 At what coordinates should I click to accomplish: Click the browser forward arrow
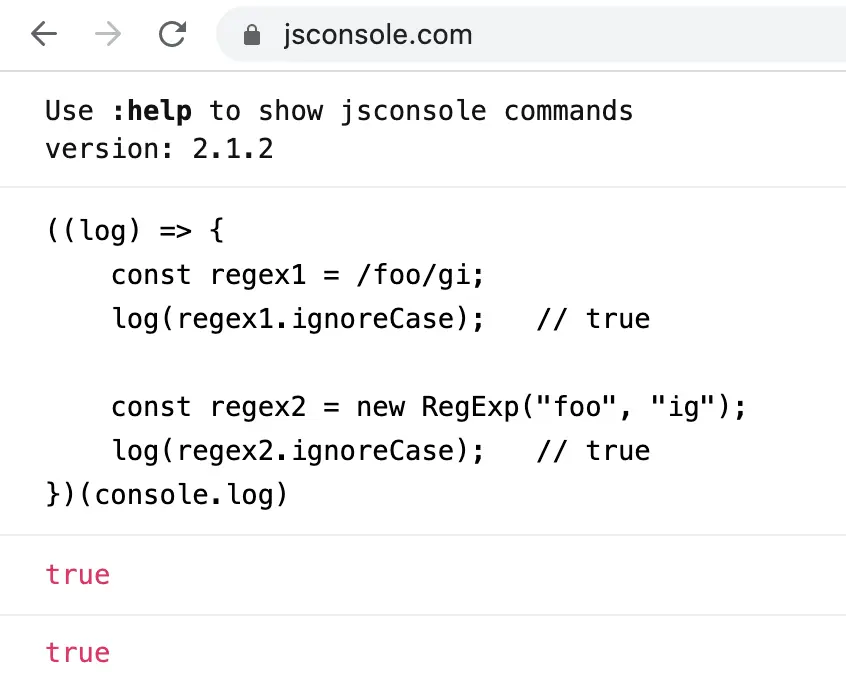point(108,35)
